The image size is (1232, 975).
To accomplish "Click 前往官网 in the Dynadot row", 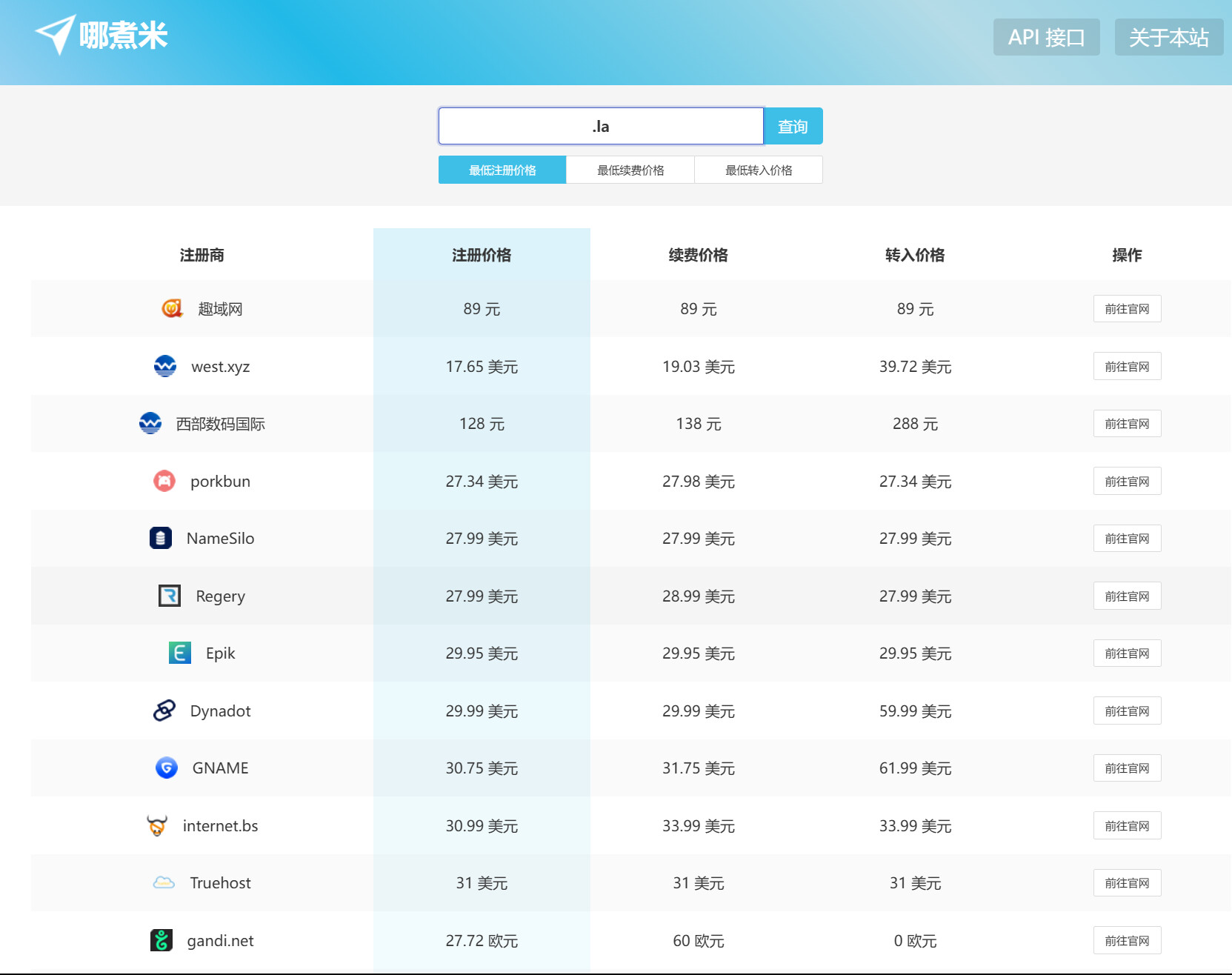I will tap(1127, 711).
